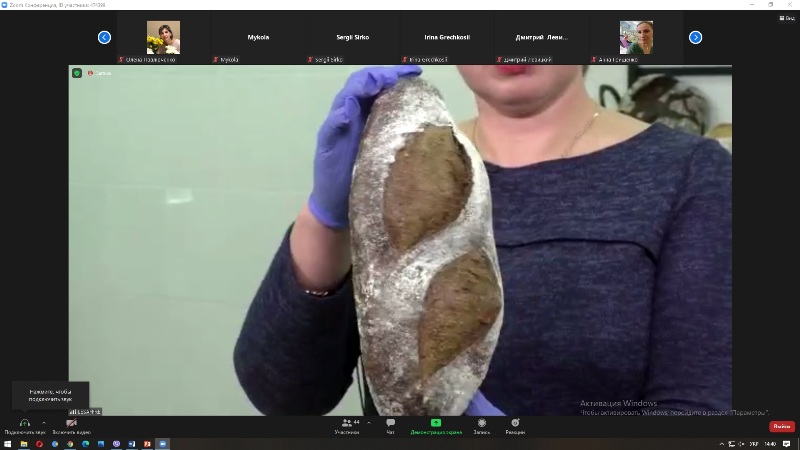Start recording with the Record icon

pos(481,425)
